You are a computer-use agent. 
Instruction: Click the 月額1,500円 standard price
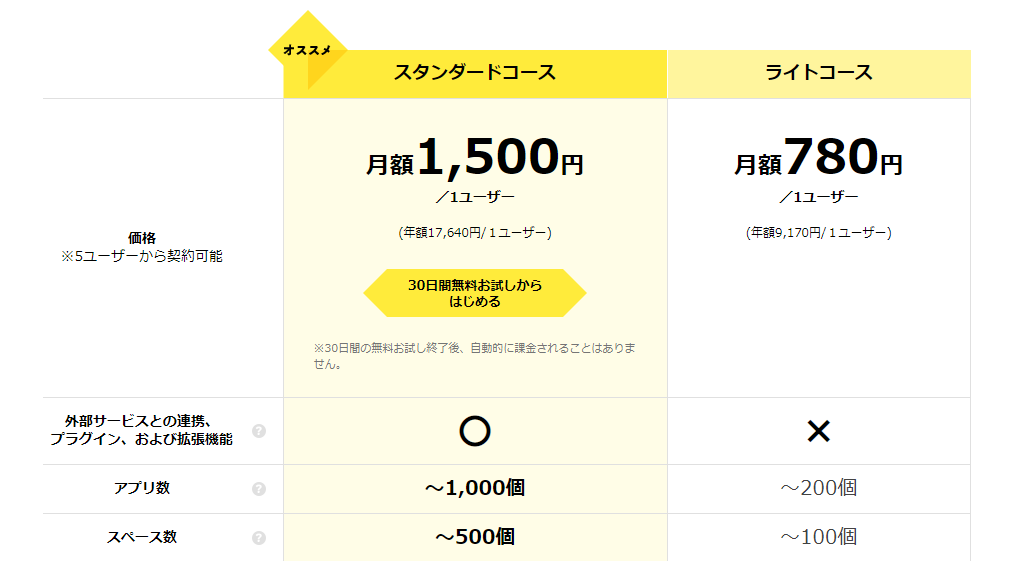click(x=475, y=158)
